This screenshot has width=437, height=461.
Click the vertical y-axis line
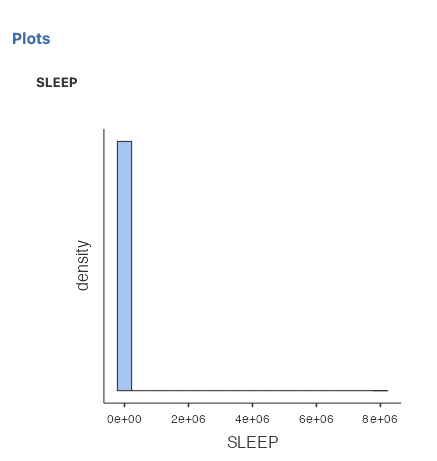[104, 266]
